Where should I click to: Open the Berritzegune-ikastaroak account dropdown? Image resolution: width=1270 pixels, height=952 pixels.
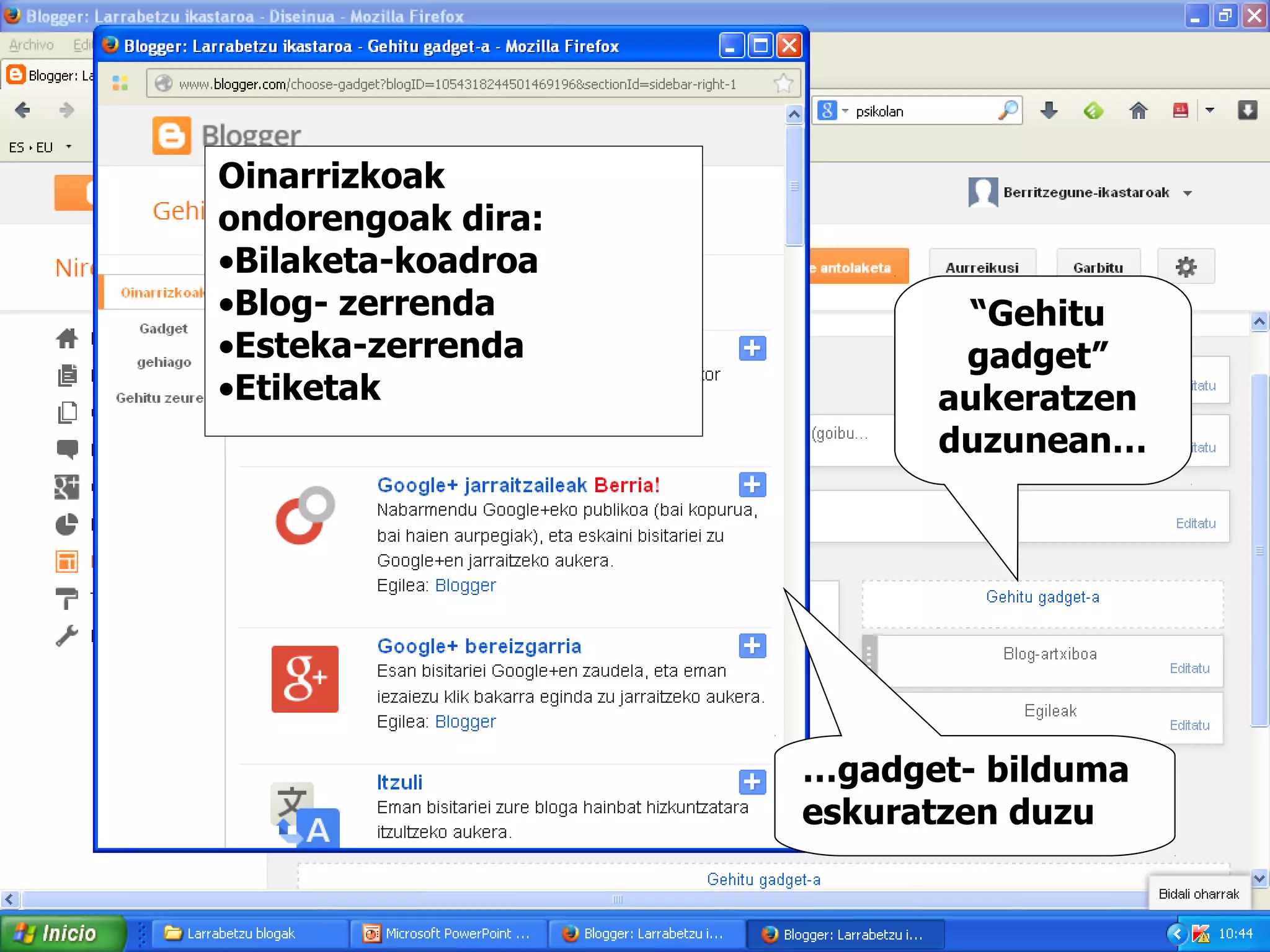coord(1188,193)
